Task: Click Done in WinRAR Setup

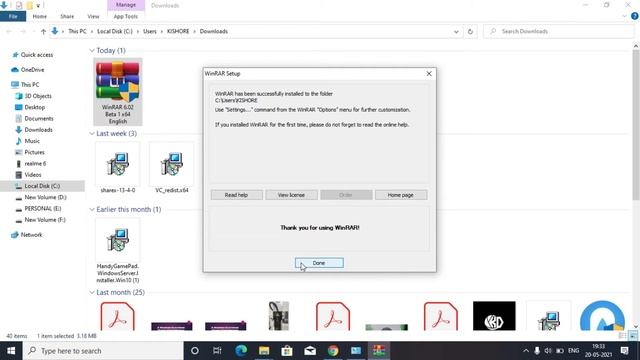Action: [x=319, y=263]
